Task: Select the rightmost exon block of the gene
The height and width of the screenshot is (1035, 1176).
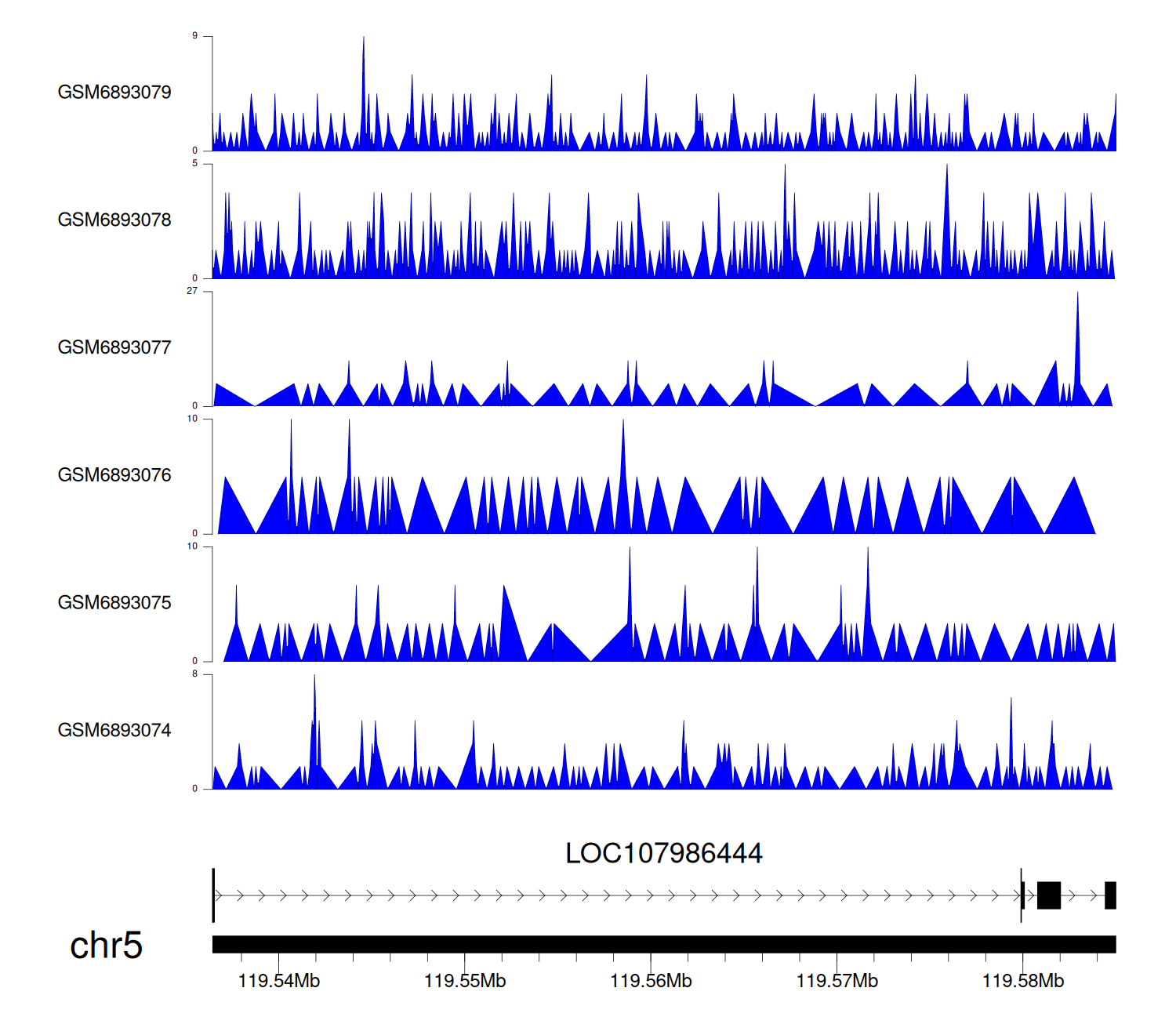Action: coord(1110,895)
